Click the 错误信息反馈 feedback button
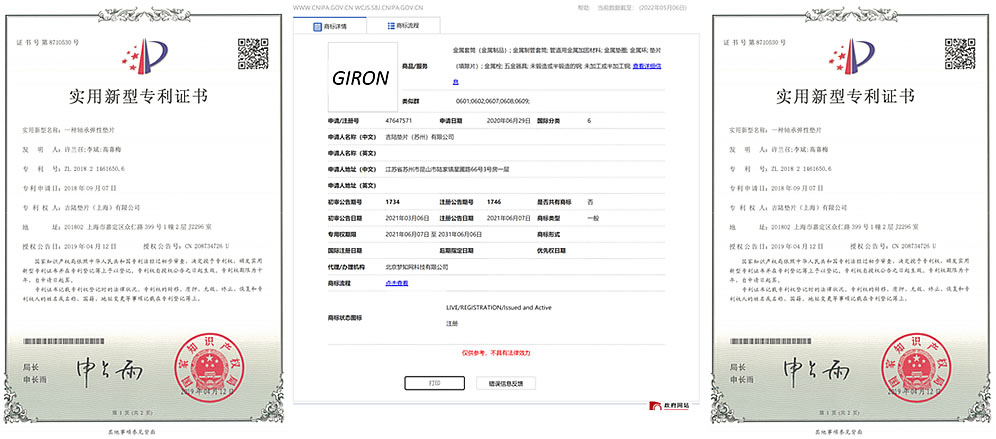The height and width of the screenshot is (439, 996). [x=506, y=383]
